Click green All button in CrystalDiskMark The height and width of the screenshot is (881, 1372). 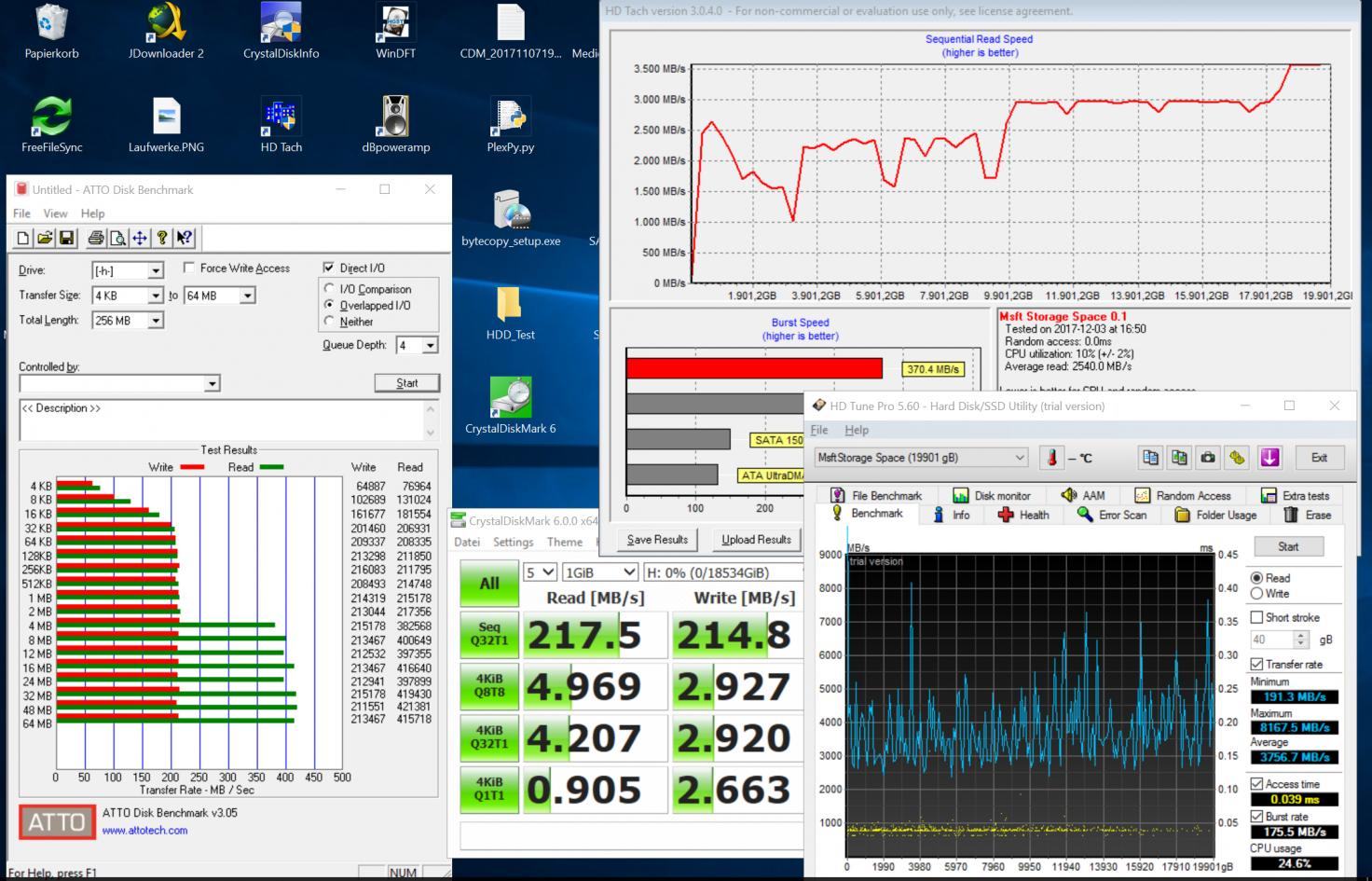click(489, 584)
